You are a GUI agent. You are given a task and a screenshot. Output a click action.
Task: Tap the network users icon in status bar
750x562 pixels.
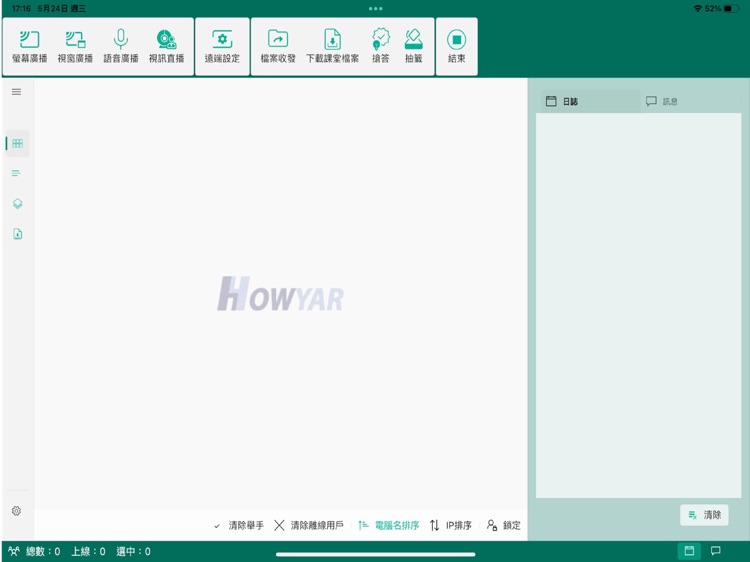(14, 551)
